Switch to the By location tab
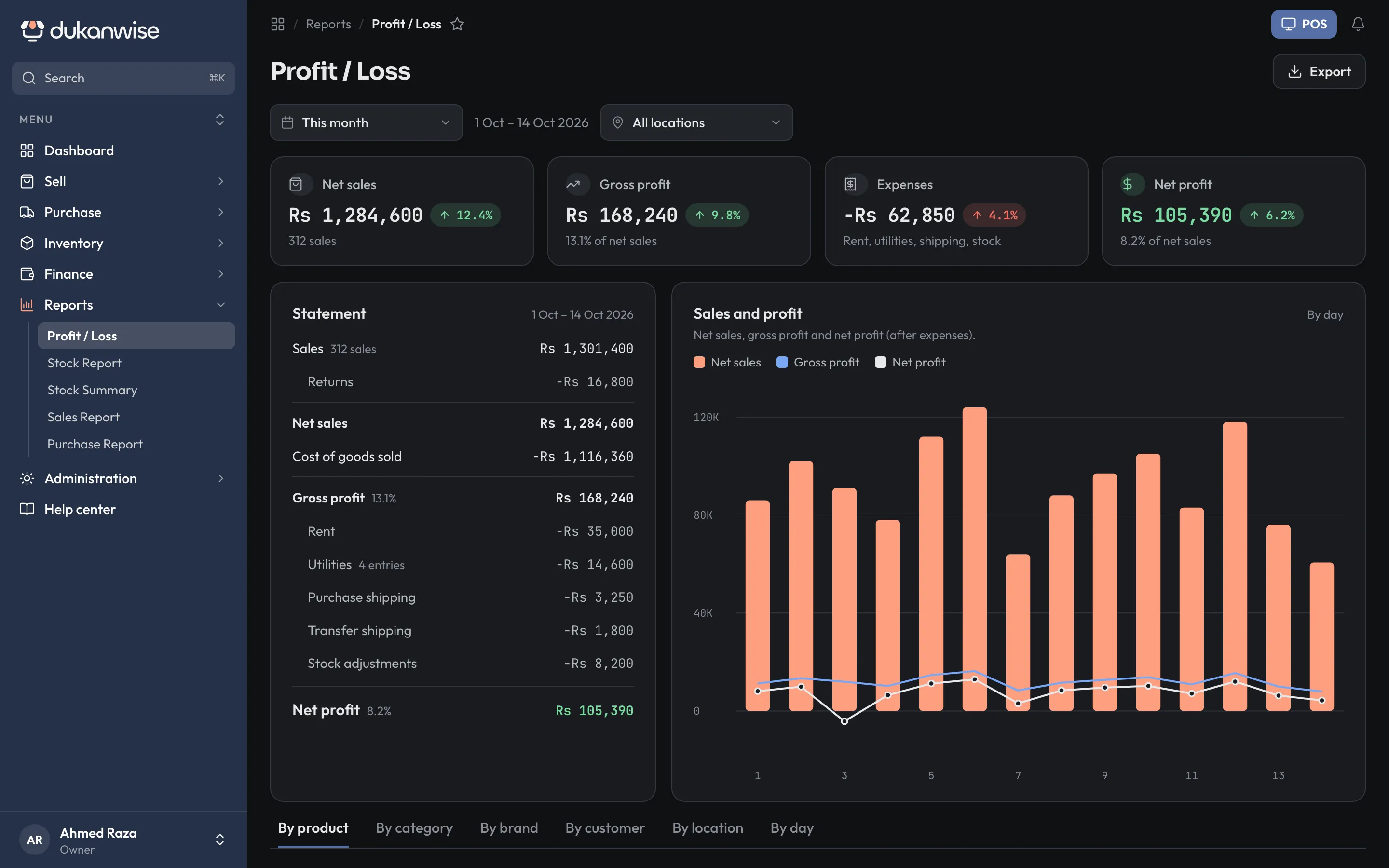The image size is (1389, 868). pos(708,828)
